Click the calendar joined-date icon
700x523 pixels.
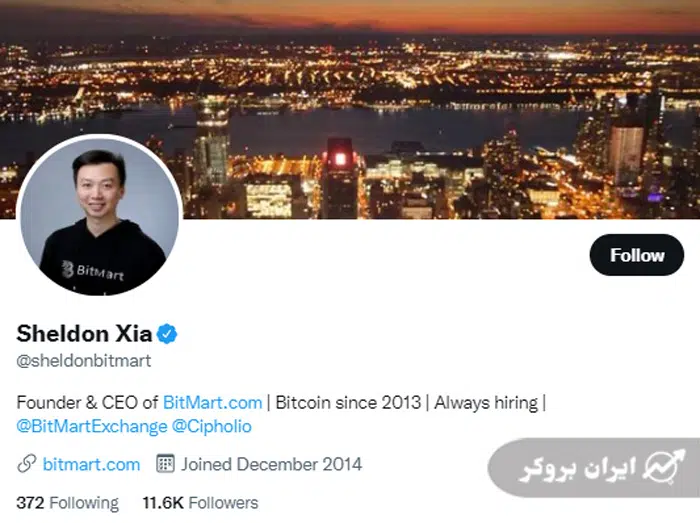coord(166,464)
